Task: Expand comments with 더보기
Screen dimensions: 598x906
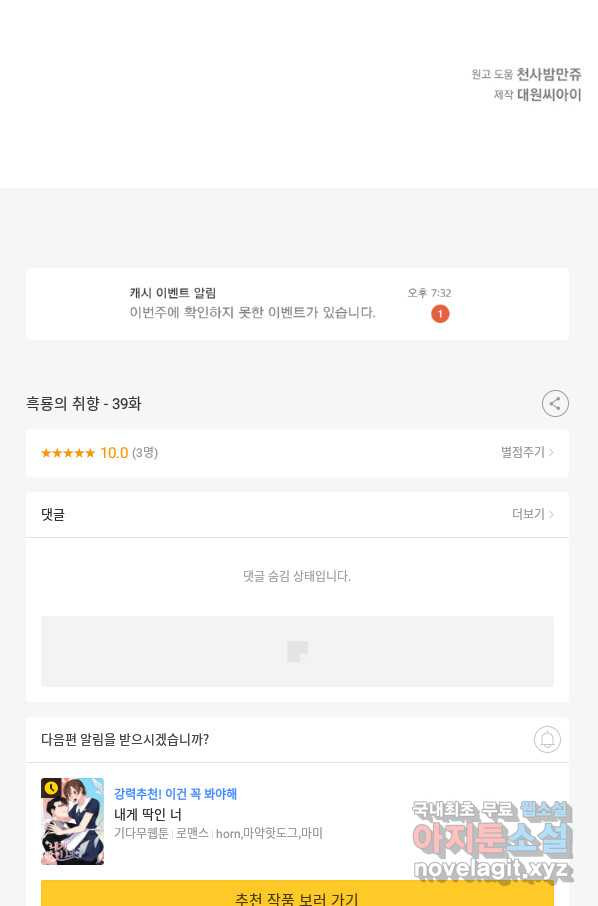Action: [528, 514]
